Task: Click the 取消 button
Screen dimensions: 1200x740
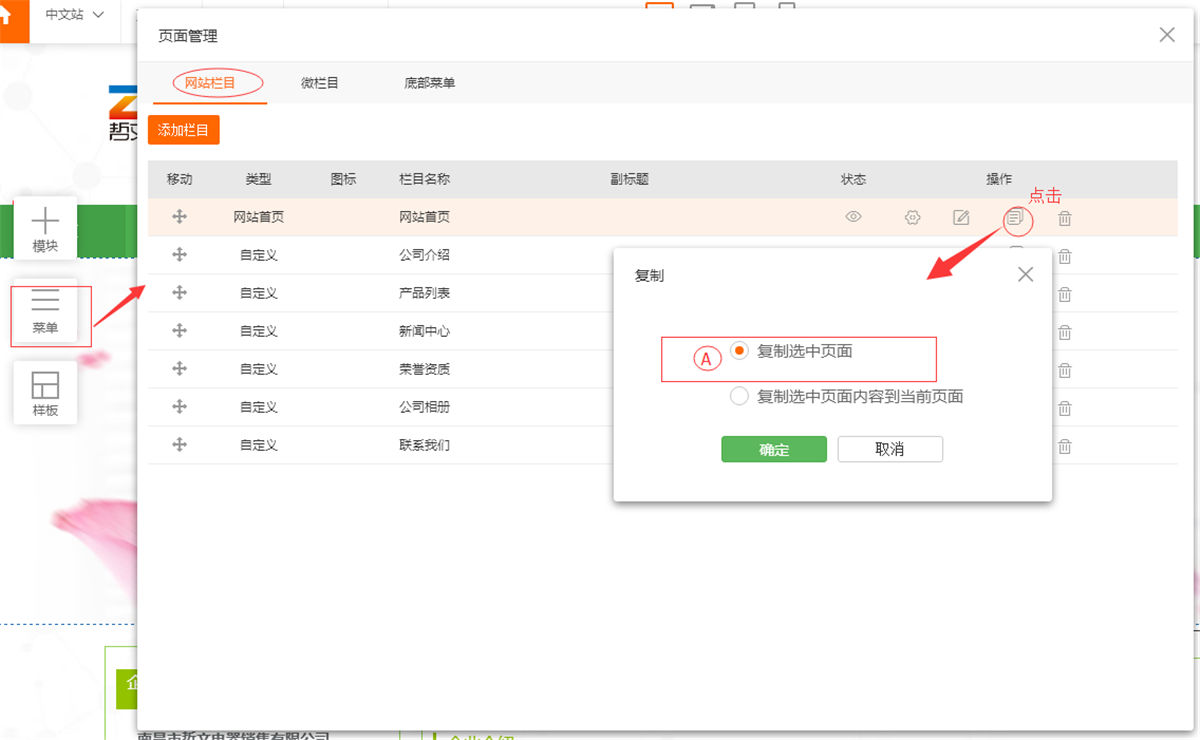Action: [889, 449]
